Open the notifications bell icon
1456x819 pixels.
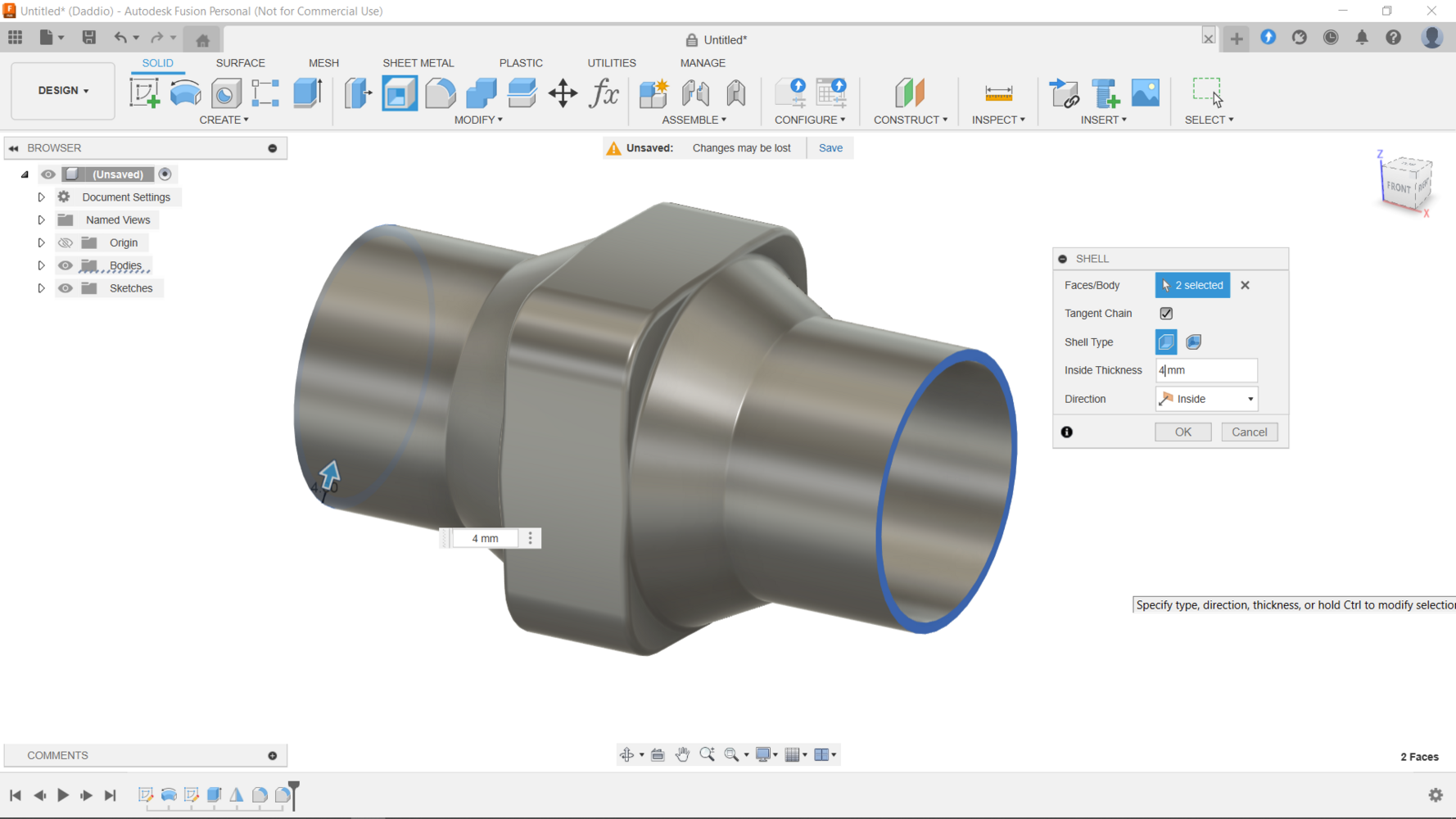1362,38
